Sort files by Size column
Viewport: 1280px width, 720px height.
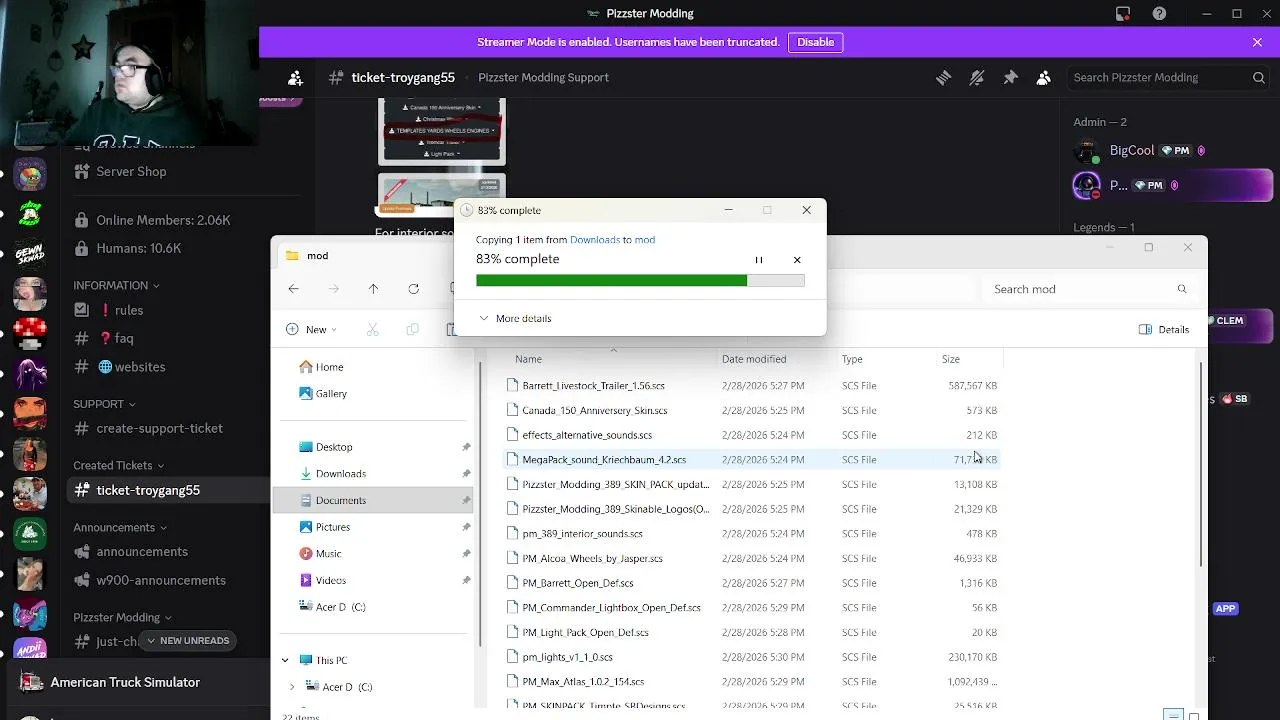[950, 359]
